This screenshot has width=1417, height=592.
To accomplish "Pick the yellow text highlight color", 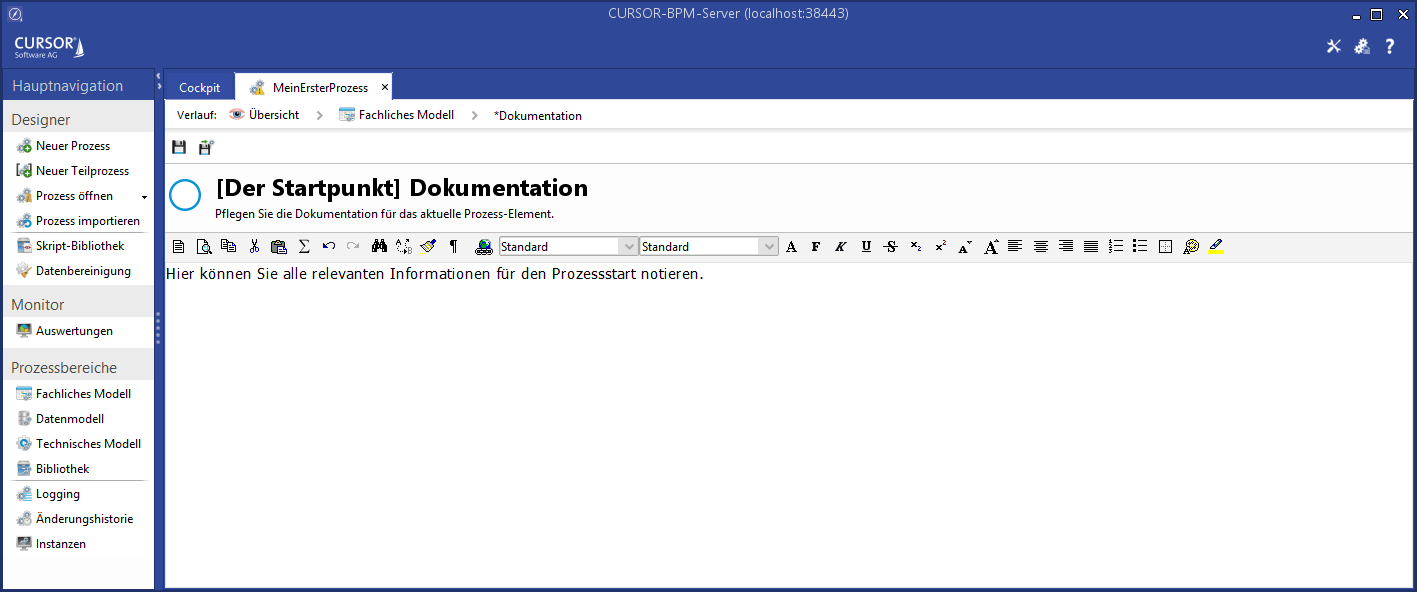I will (x=1216, y=246).
